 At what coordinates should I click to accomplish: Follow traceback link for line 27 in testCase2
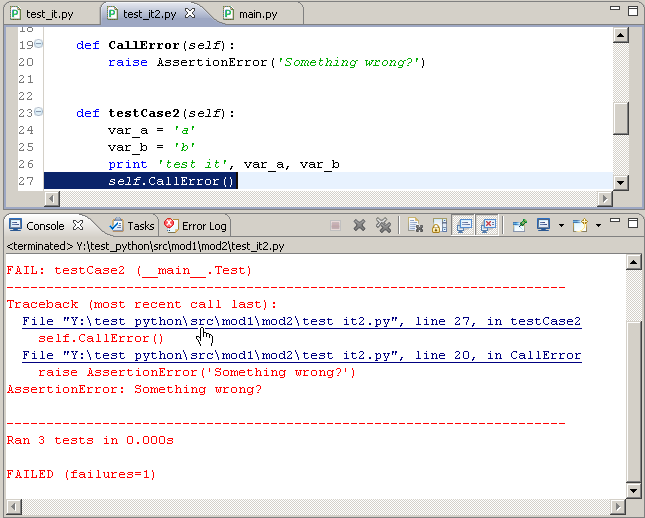click(x=302, y=321)
